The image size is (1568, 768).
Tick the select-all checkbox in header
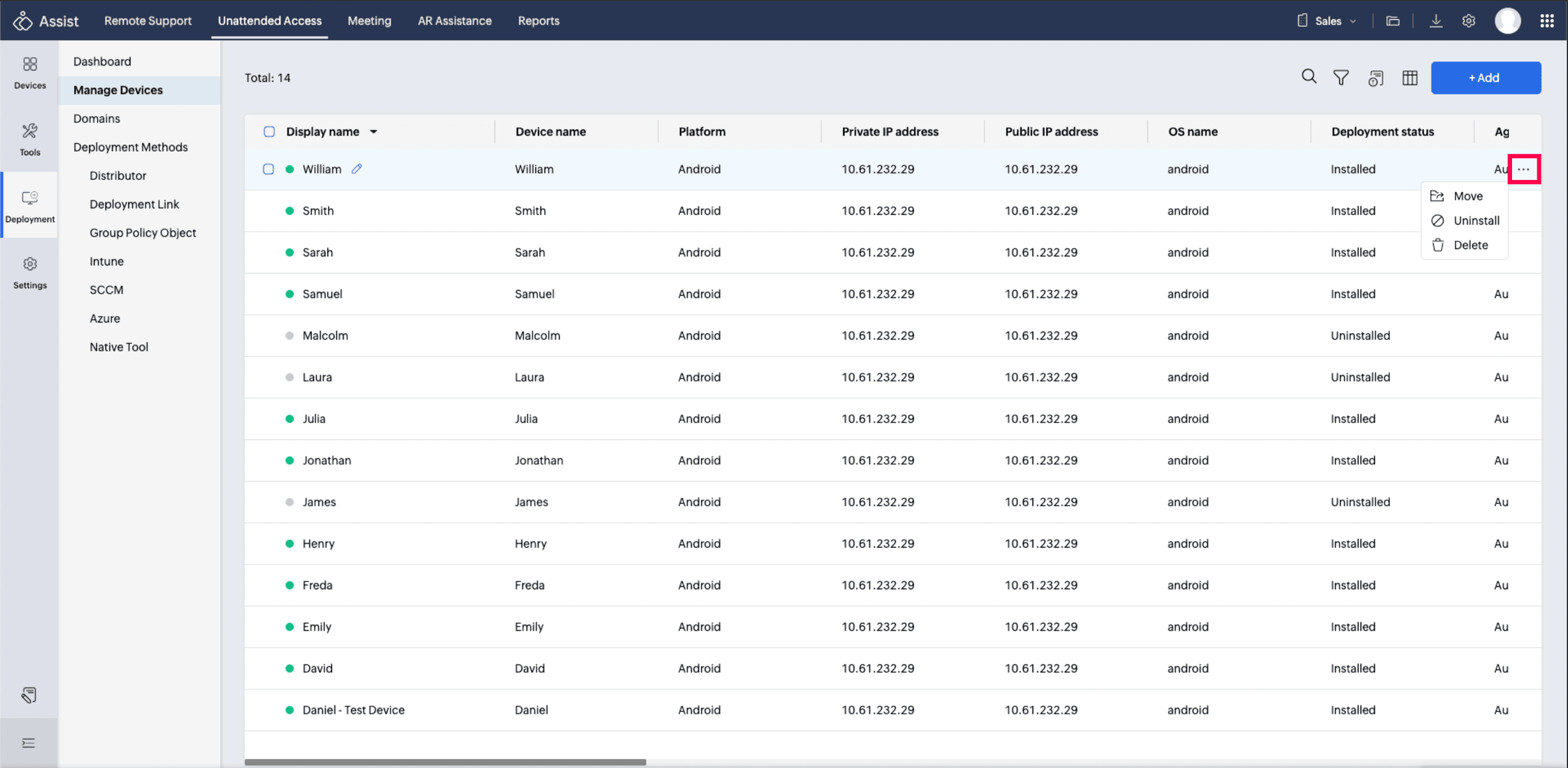[269, 132]
